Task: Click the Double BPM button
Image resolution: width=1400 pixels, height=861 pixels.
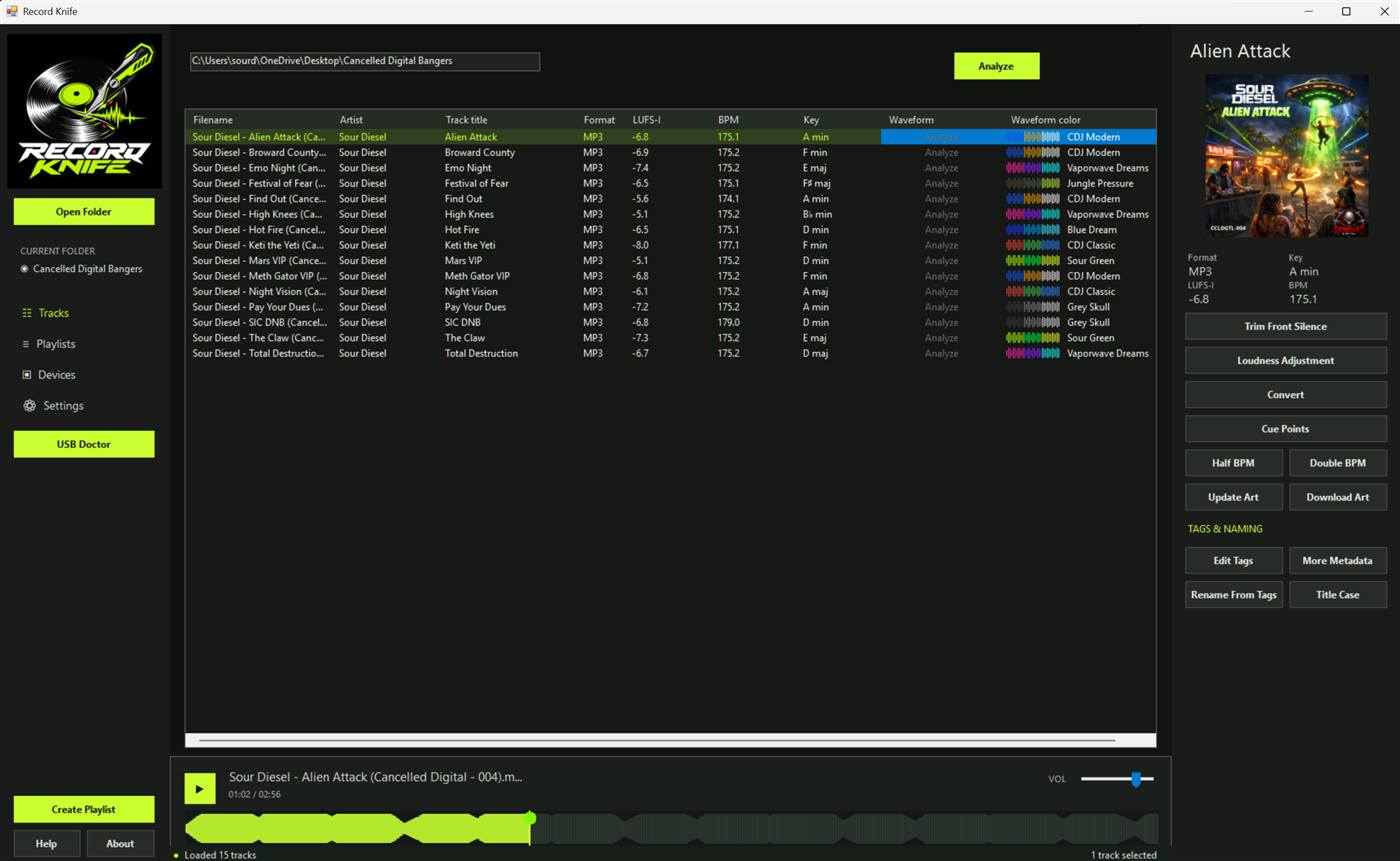Action: [1338, 463]
